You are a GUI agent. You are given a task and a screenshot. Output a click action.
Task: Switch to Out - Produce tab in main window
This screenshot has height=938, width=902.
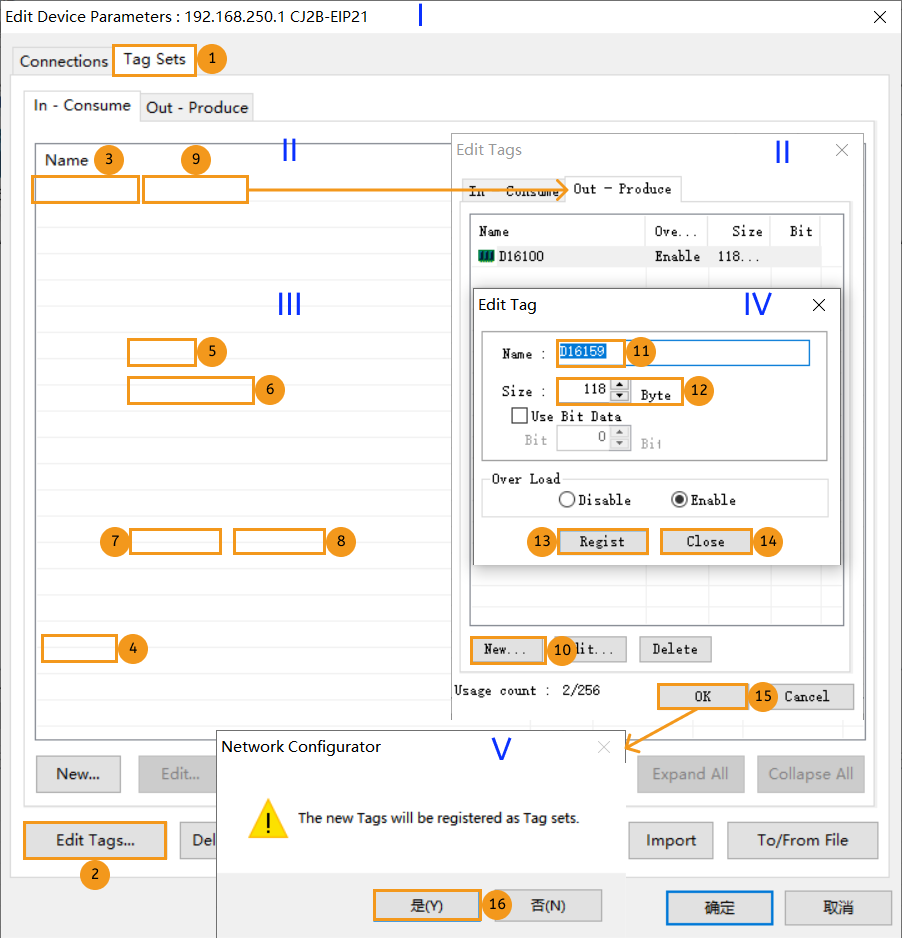[x=197, y=107]
